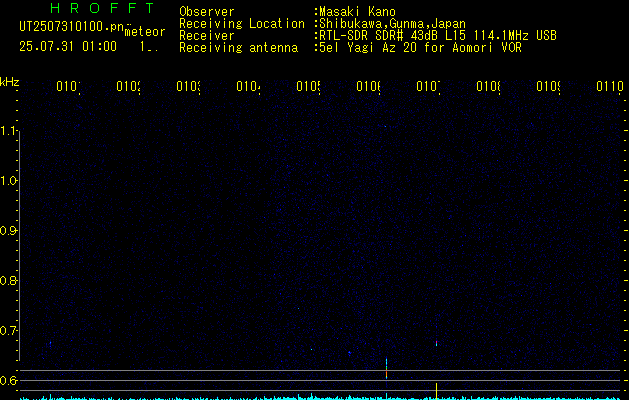The height and width of the screenshot is (400, 629).
Task: Select the filename UT2507310100.pn
Action: [x=72, y=27]
